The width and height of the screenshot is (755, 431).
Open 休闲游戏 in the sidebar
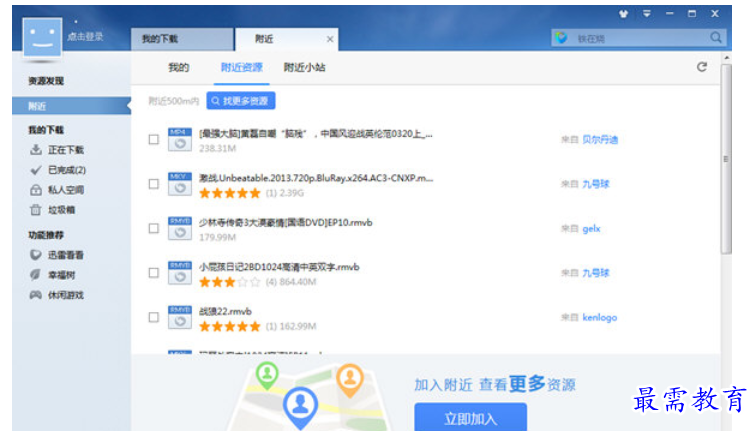click(65, 295)
